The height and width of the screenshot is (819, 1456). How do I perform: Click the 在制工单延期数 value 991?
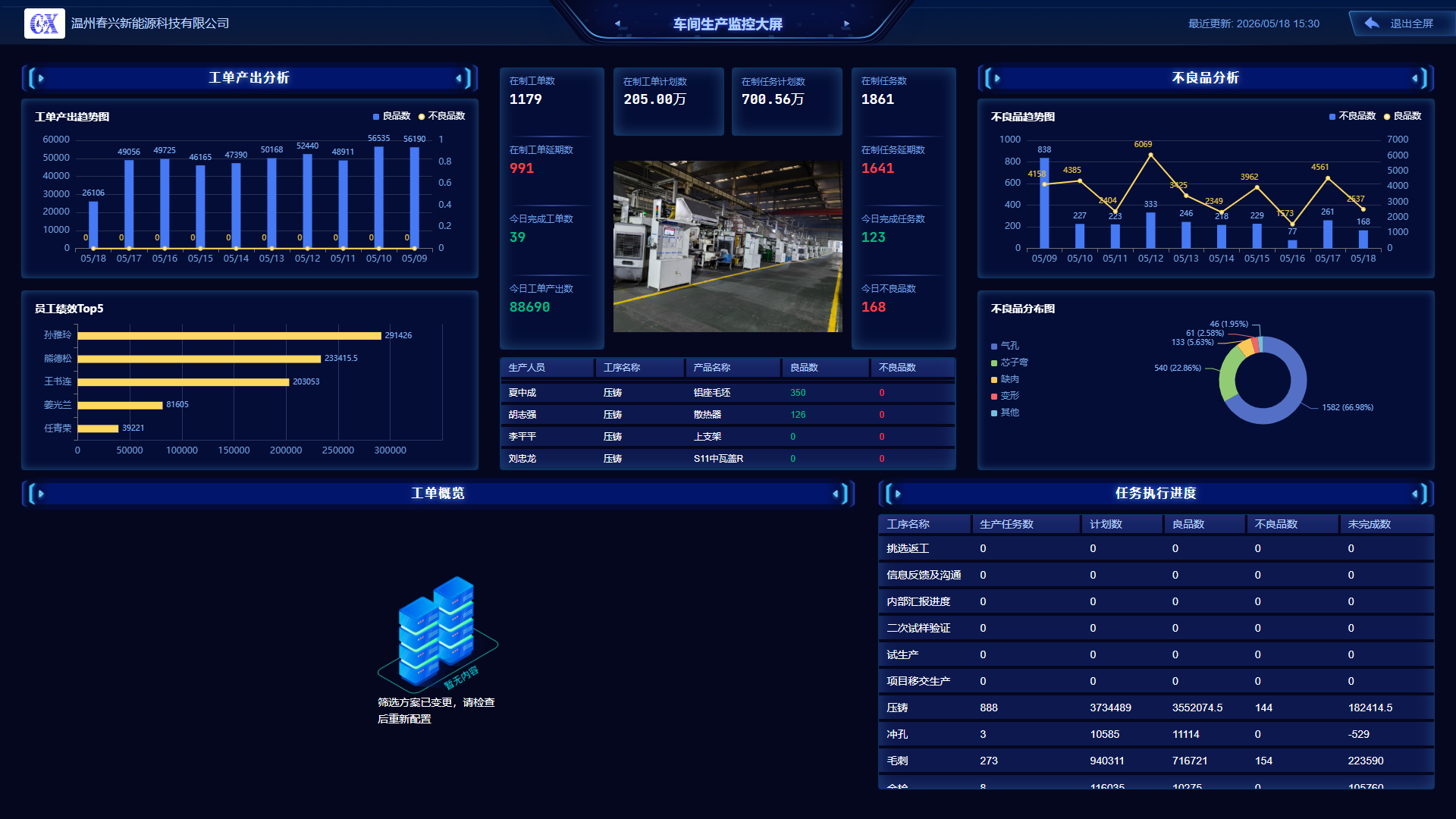pyautogui.click(x=522, y=168)
